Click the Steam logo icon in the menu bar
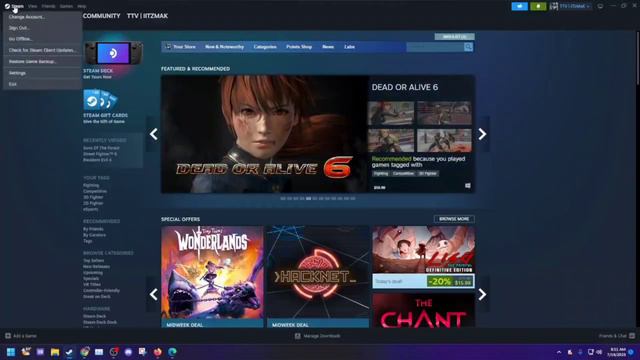640x360 pixels. pyautogui.click(x=7, y=6)
